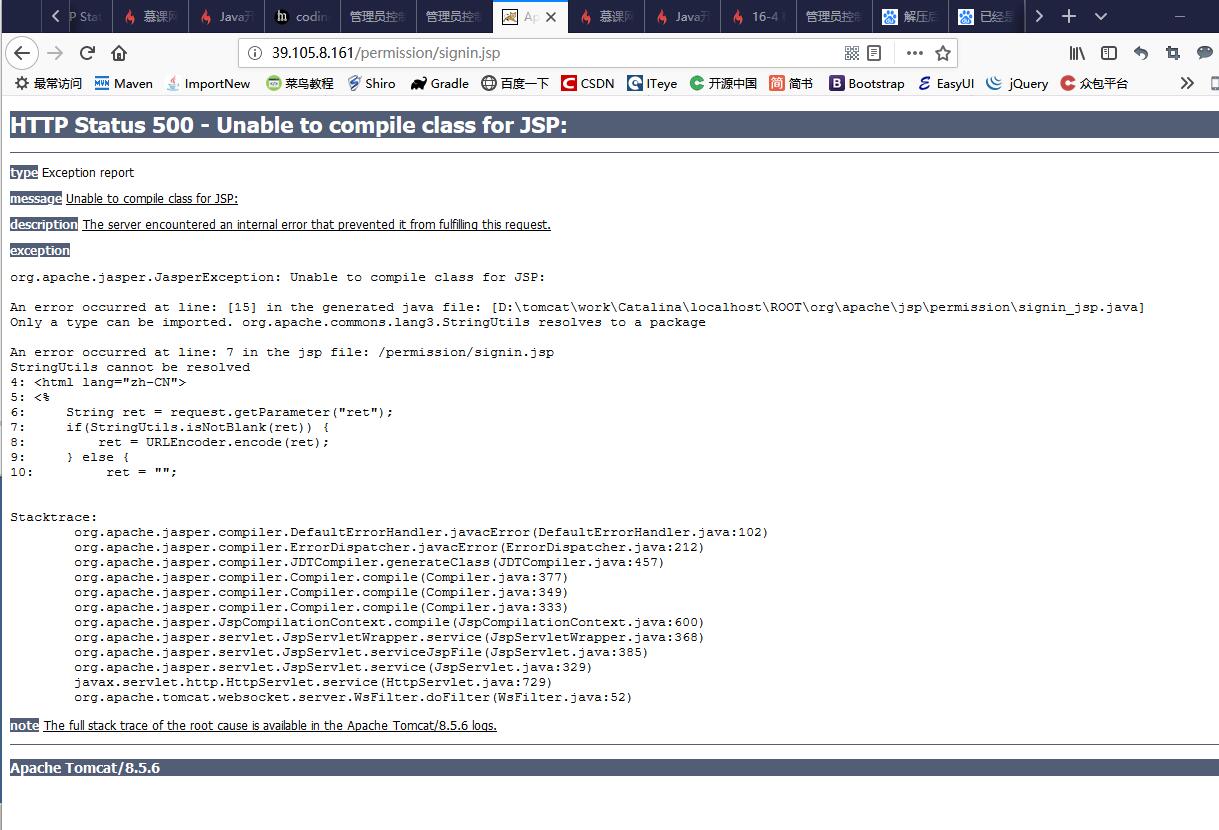Image resolution: width=1219 pixels, height=830 pixels.
Task: Open the ITeye bookmark
Action: coord(654,83)
